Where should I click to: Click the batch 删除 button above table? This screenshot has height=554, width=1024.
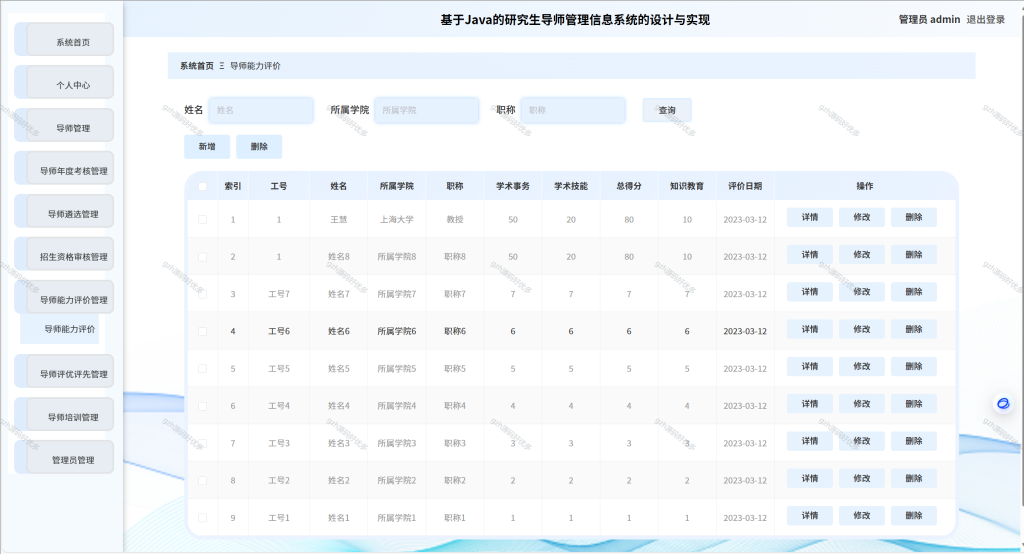click(259, 146)
